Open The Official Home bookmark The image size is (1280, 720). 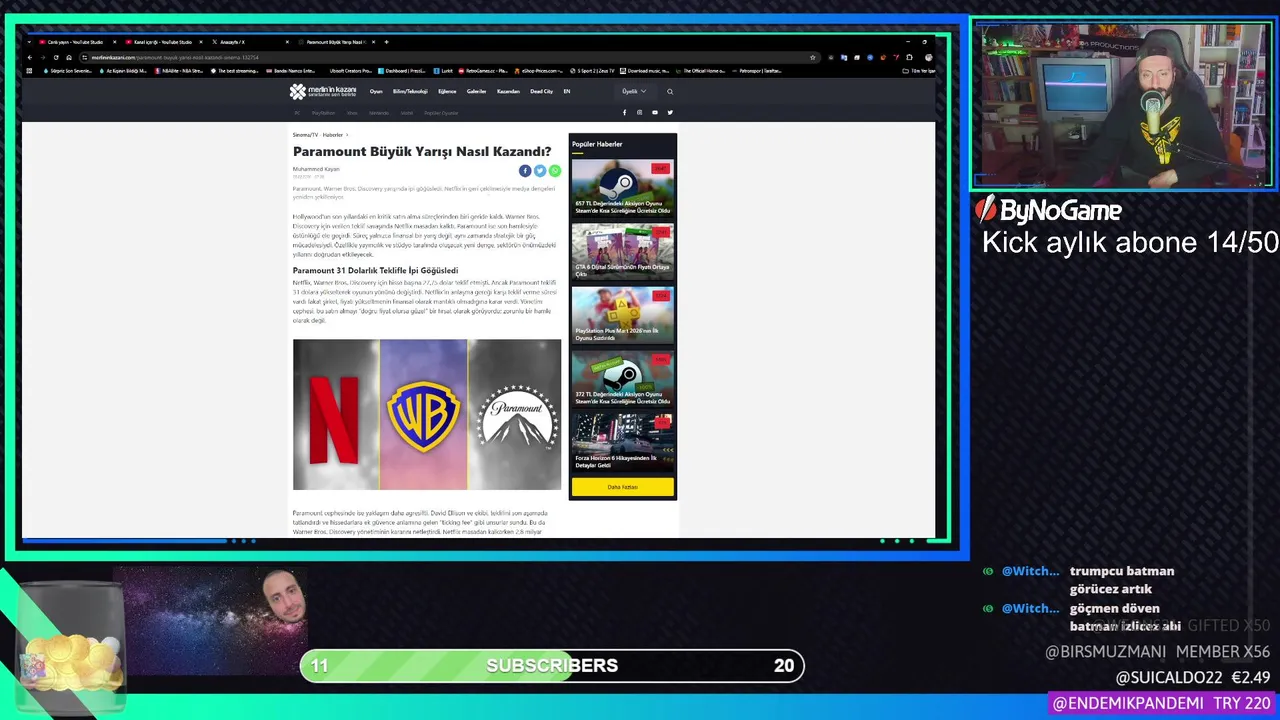point(703,71)
